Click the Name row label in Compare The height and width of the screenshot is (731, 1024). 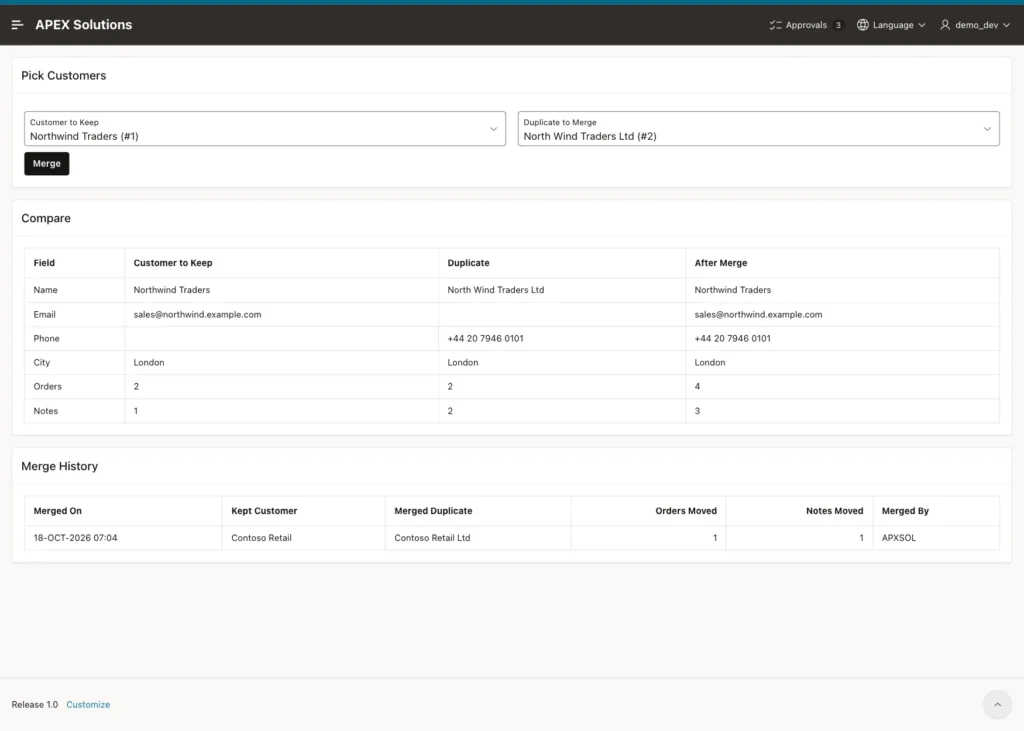(x=46, y=290)
